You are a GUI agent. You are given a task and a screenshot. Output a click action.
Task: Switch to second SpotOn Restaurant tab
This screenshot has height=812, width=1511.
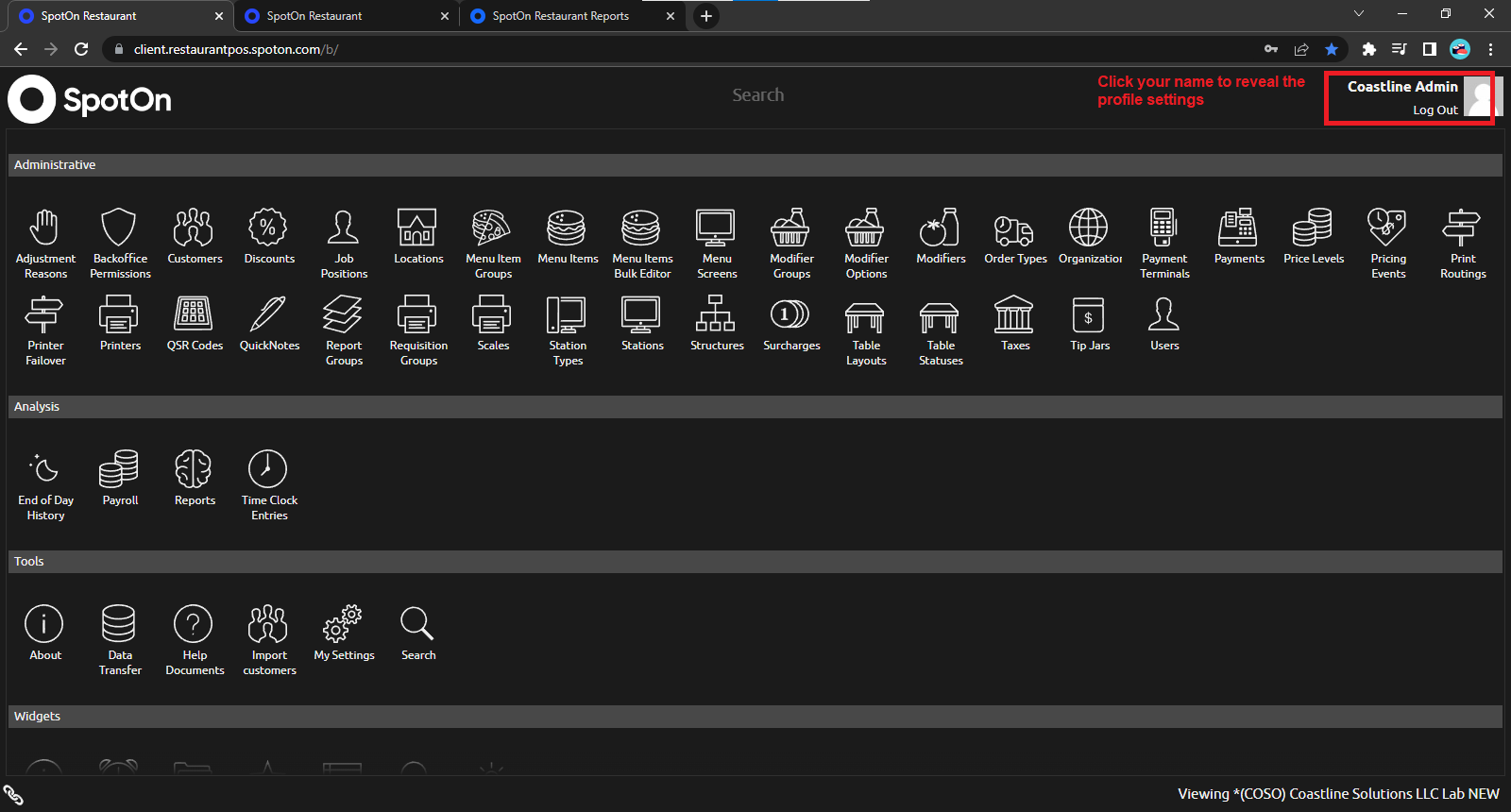click(347, 16)
